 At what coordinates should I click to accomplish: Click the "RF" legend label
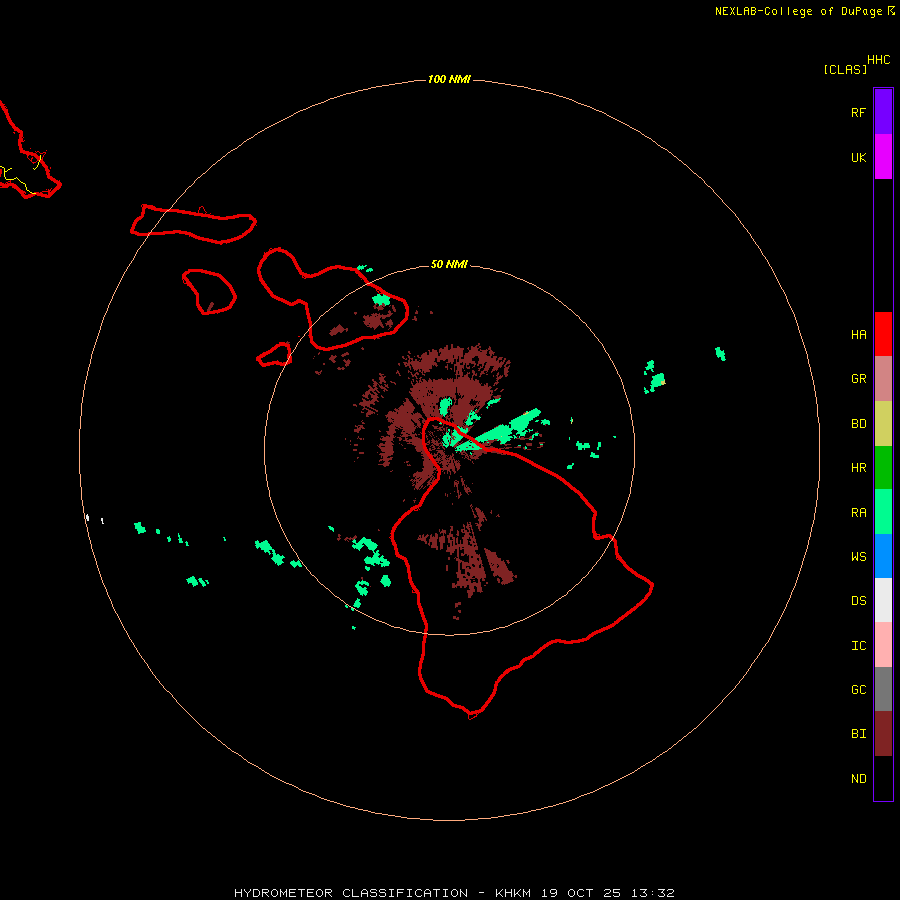coord(858,113)
